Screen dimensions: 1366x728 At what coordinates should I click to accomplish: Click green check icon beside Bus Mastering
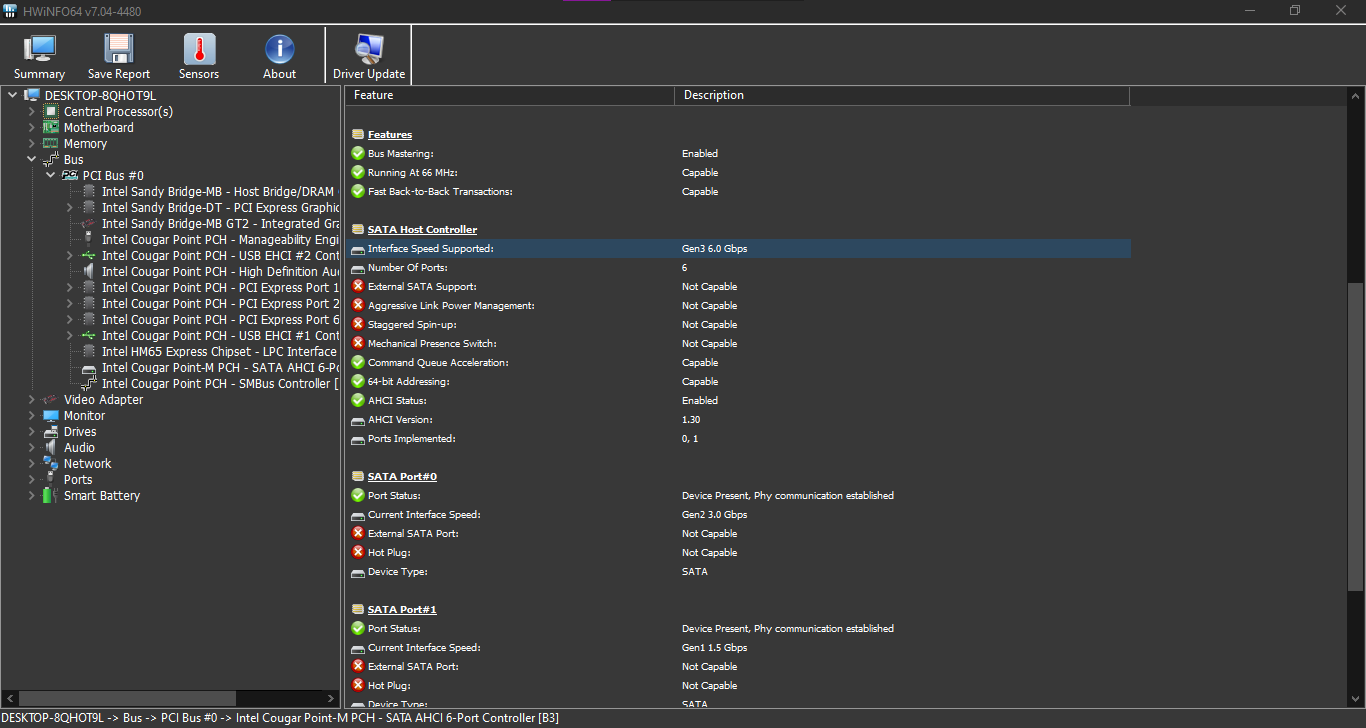click(358, 153)
